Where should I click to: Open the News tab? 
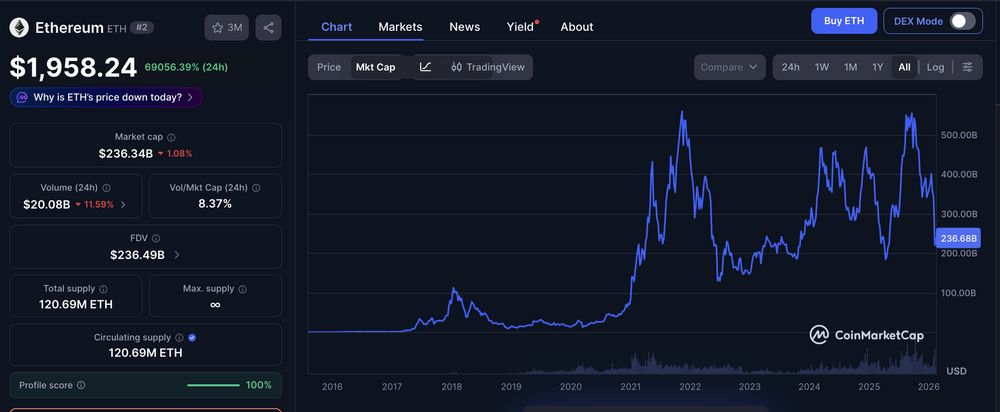(x=465, y=27)
